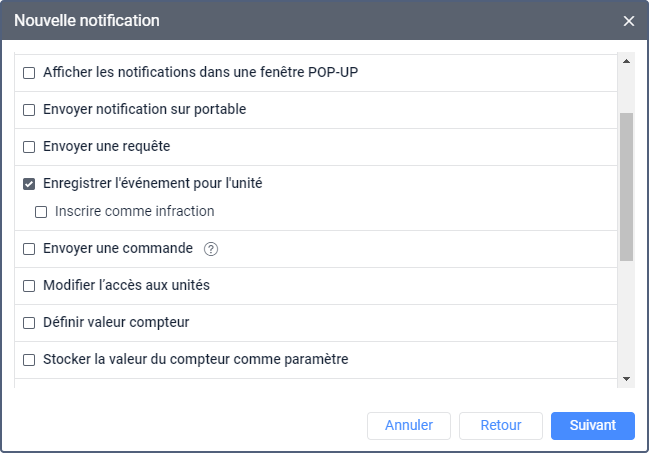Tick the Envoyer une requête checkbox
Image resolution: width=649 pixels, height=453 pixels.
[29, 147]
